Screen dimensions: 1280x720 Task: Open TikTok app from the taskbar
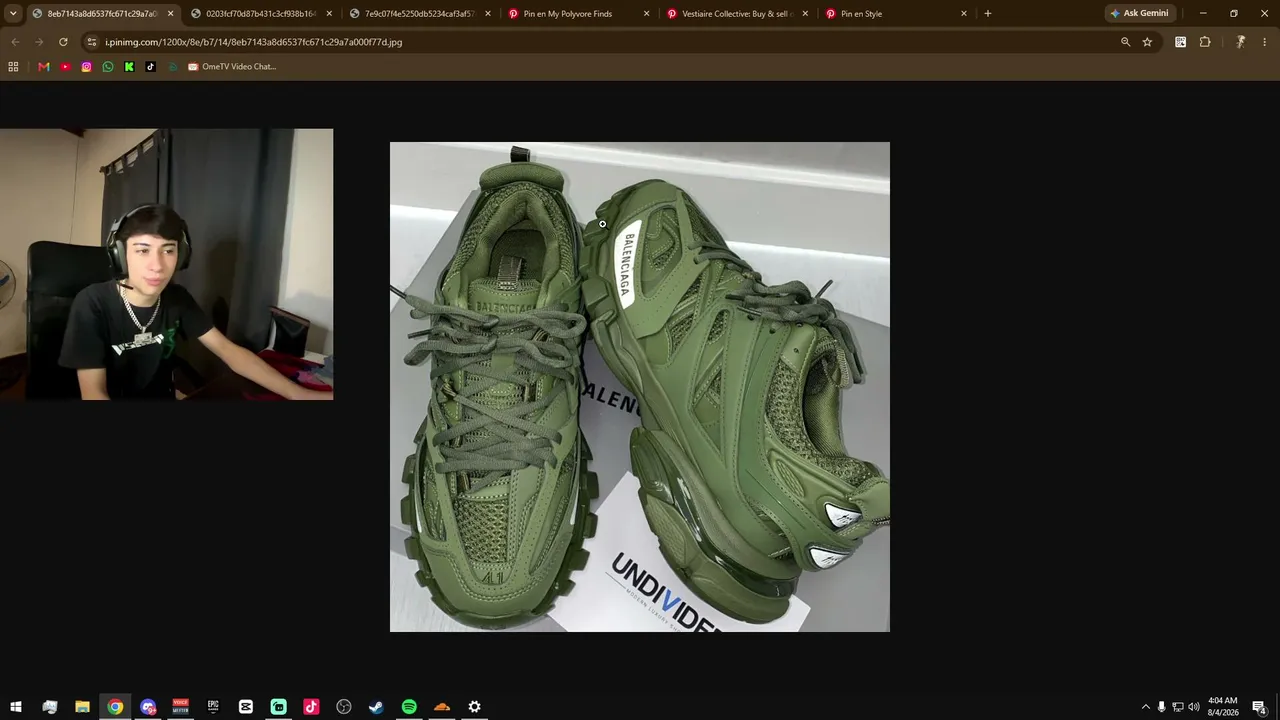coord(311,707)
